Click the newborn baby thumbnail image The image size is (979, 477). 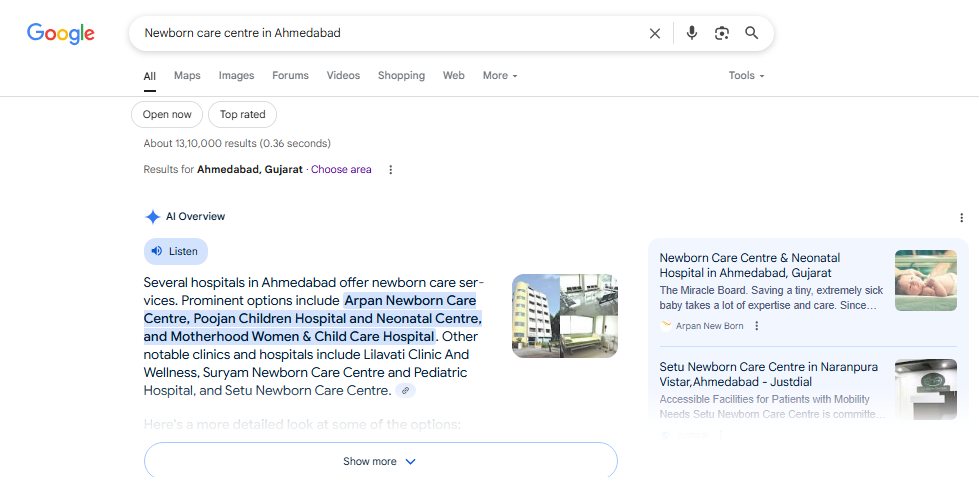[x=926, y=280]
